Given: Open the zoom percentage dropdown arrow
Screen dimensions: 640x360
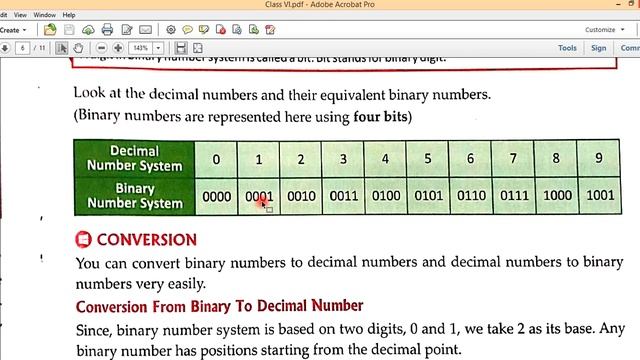Looking at the screenshot, I should (x=158, y=48).
